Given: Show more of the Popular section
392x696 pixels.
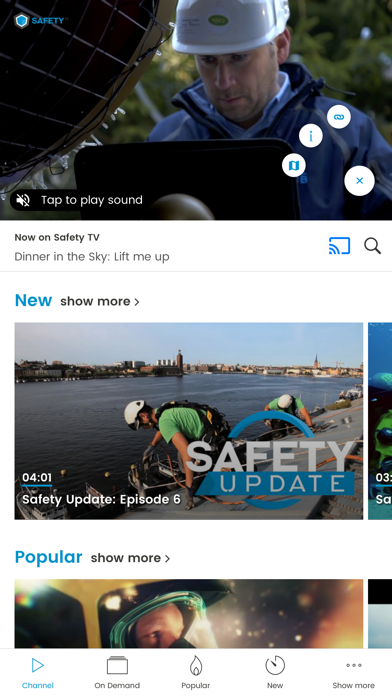Looking at the screenshot, I should (131, 558).
